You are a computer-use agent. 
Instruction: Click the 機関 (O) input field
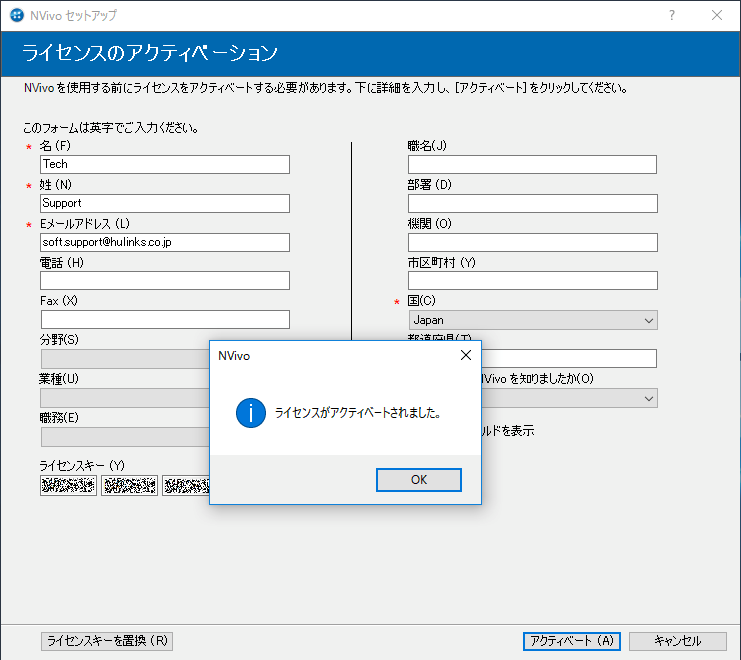(x=532, y=242)
